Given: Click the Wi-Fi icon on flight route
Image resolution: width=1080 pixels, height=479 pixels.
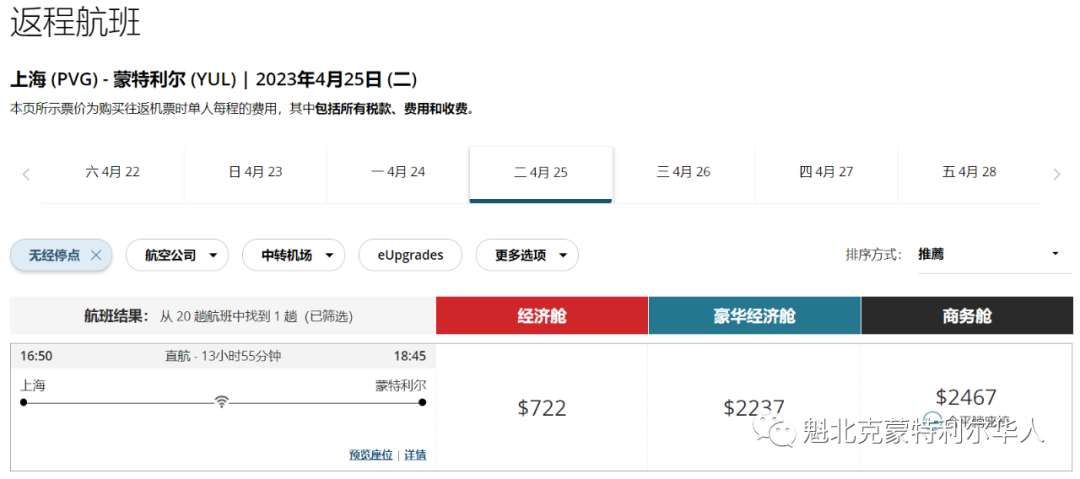Looking at the screenshot, I should (x=221, y=401).
